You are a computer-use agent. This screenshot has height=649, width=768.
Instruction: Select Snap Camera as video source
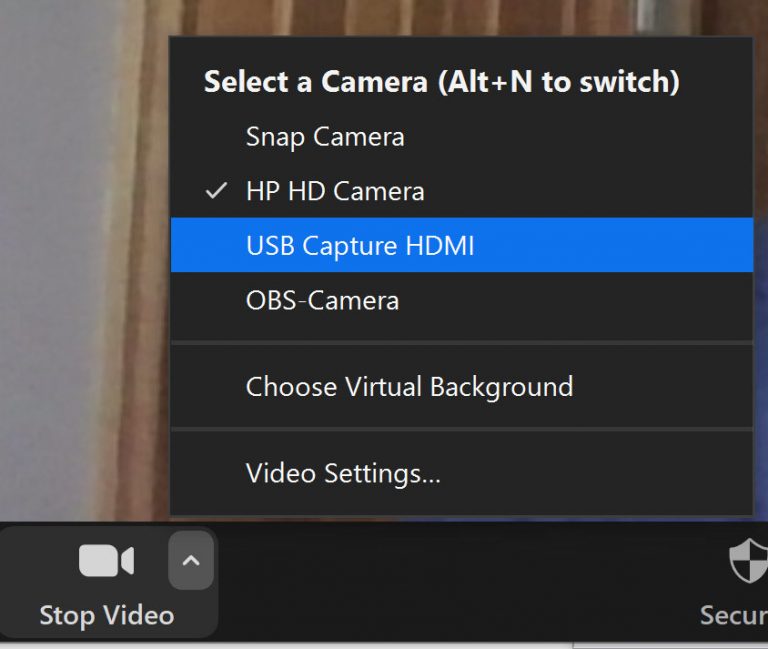pyautogui.click(x=325, y=137)
